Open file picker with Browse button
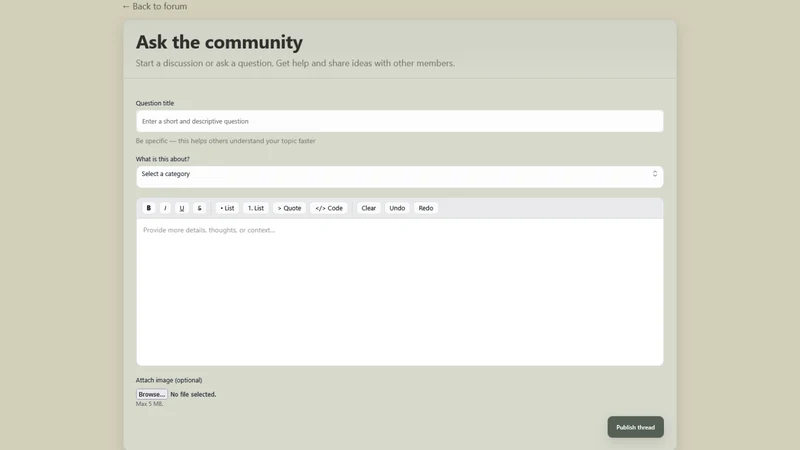Viewport: 800px width, 450px height. (x=152, y=394)
